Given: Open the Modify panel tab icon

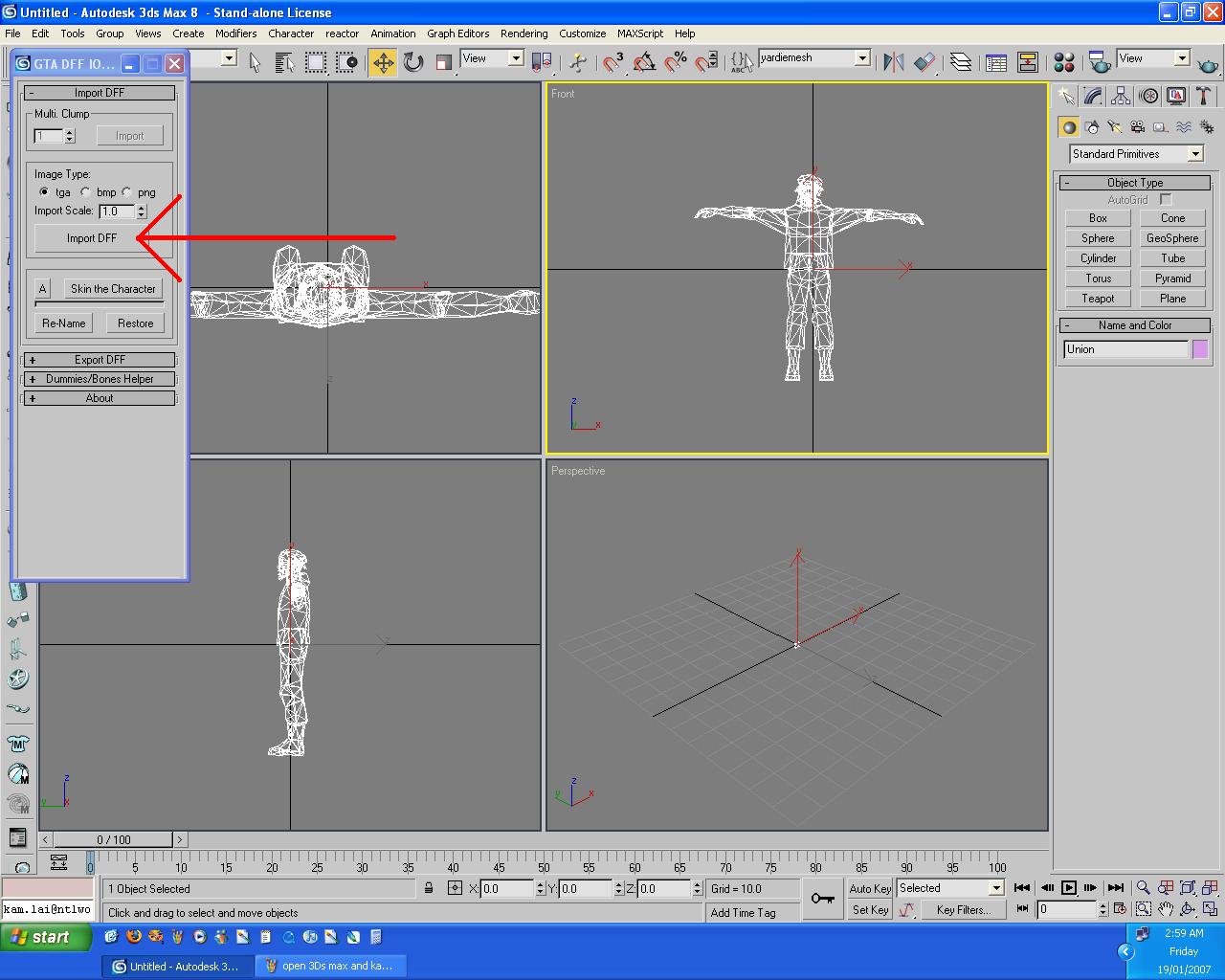Looking at the screenshot, I should 1093,97.
